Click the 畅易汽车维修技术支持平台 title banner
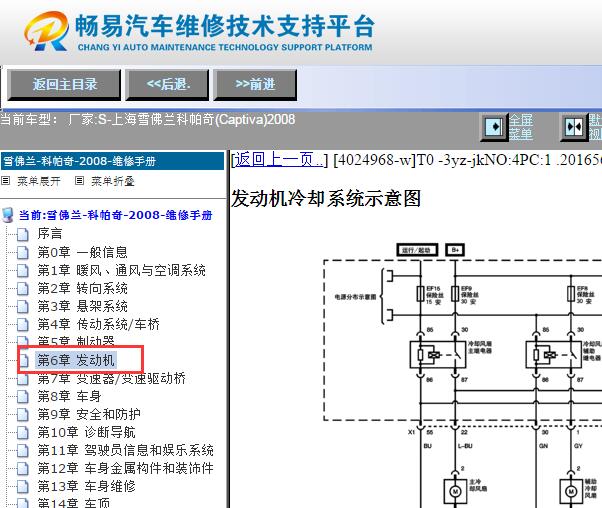602x508 pixels. [225, 31]
